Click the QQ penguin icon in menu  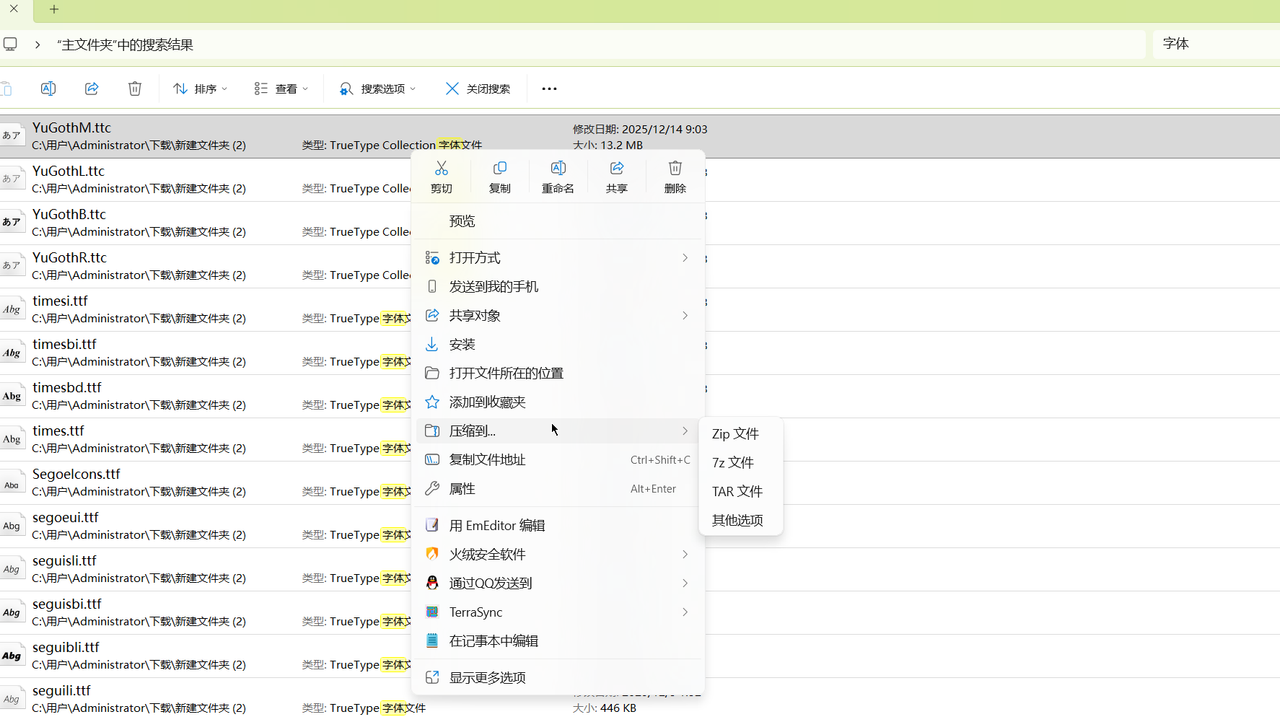click(432, 583)
